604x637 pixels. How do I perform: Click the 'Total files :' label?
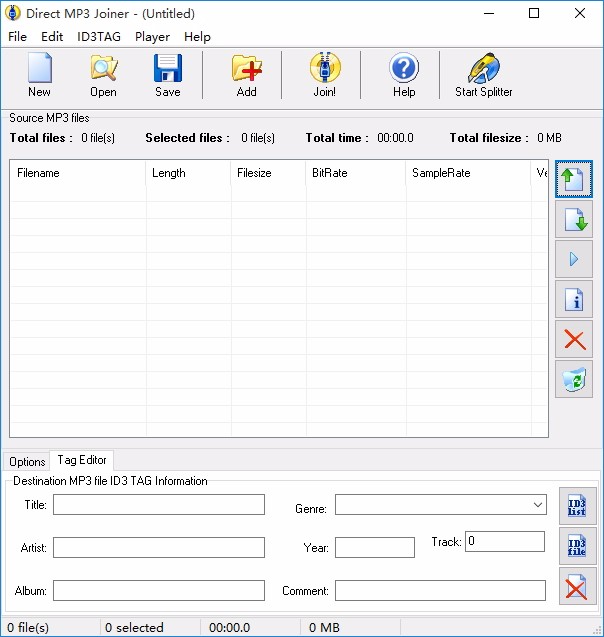(41, 138)
